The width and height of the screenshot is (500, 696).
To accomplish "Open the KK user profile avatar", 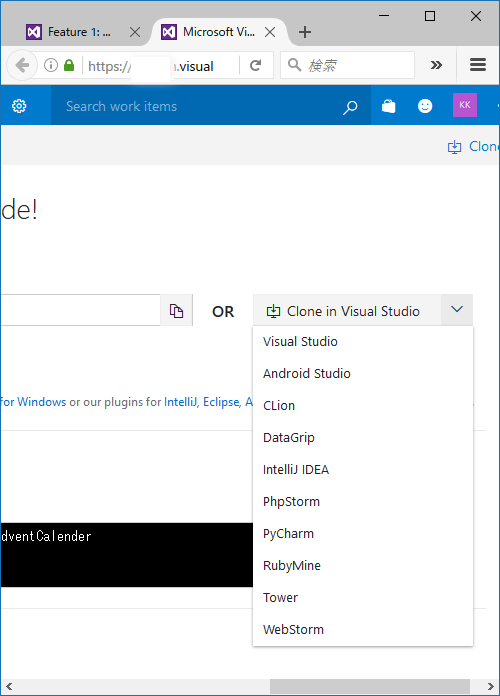I will coord(464,105).
